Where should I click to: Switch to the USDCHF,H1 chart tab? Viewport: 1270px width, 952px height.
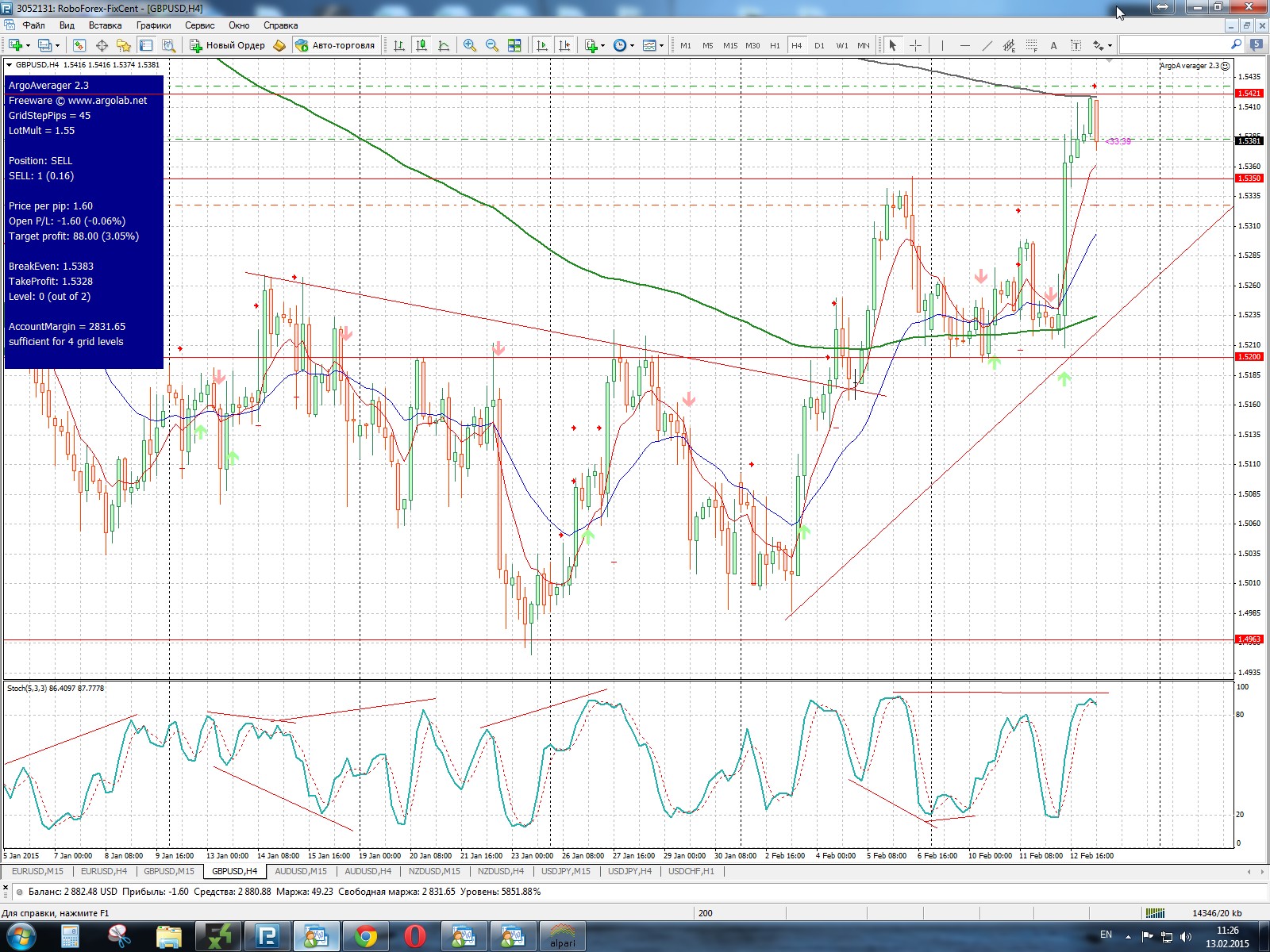click(691, 871)
